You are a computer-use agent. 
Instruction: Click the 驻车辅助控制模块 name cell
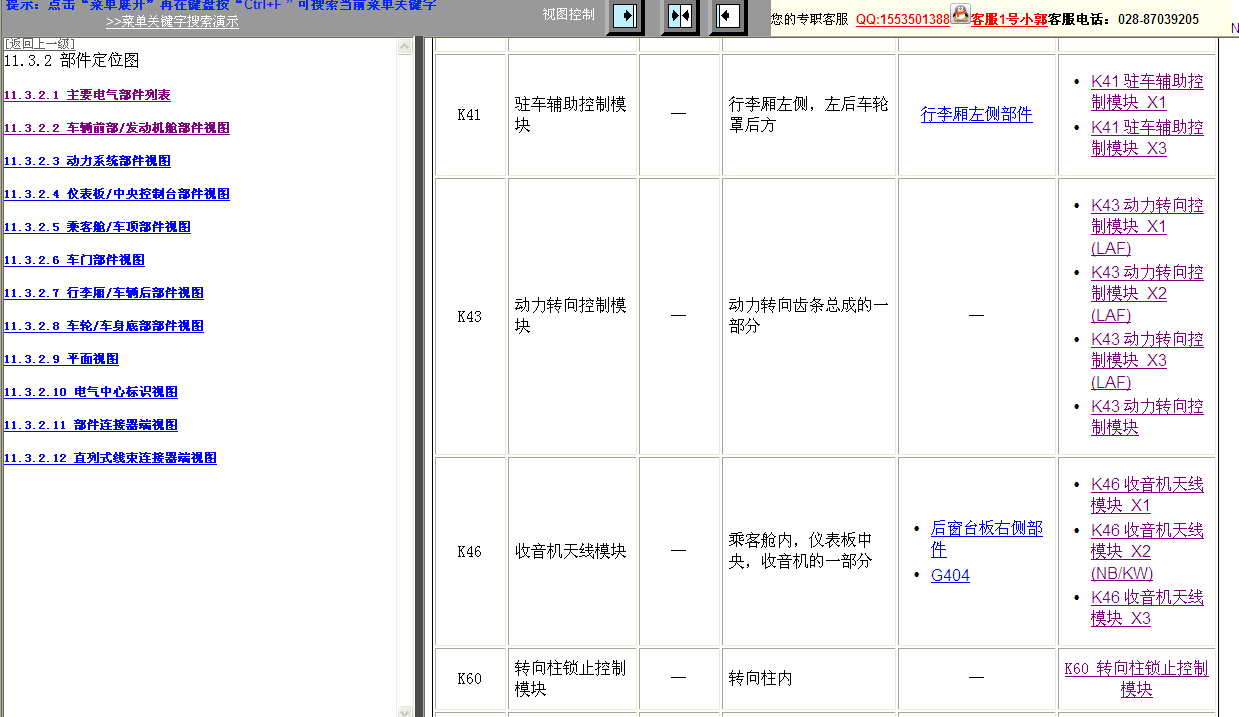(571, 115)
